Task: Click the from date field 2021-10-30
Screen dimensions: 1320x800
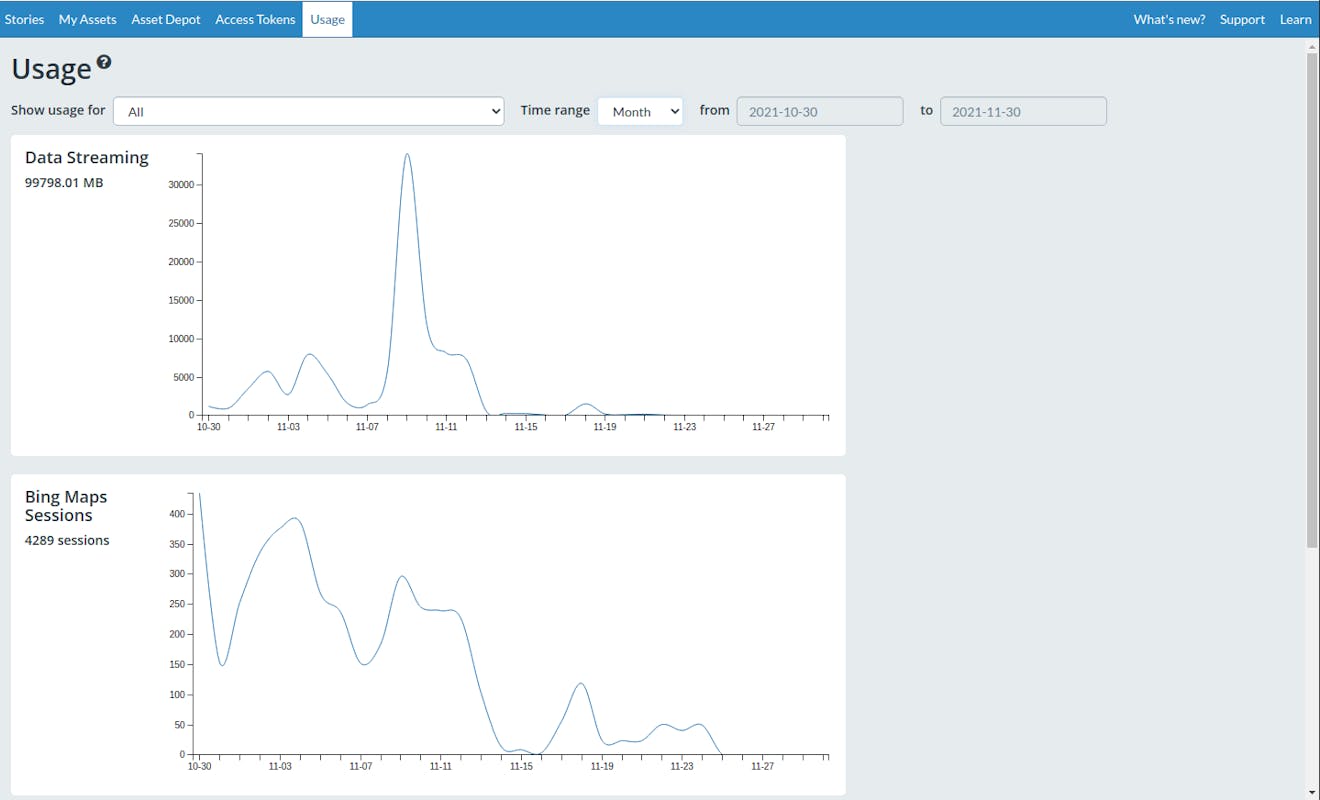Action: 819,111
